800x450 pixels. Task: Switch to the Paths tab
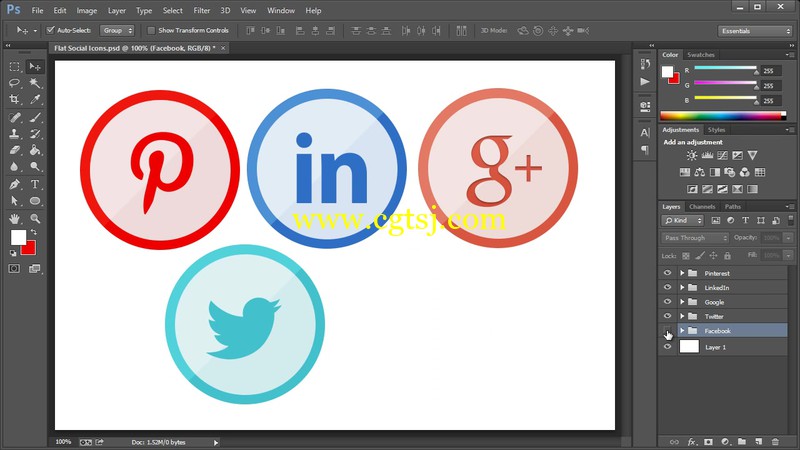(x=733, y=207)
